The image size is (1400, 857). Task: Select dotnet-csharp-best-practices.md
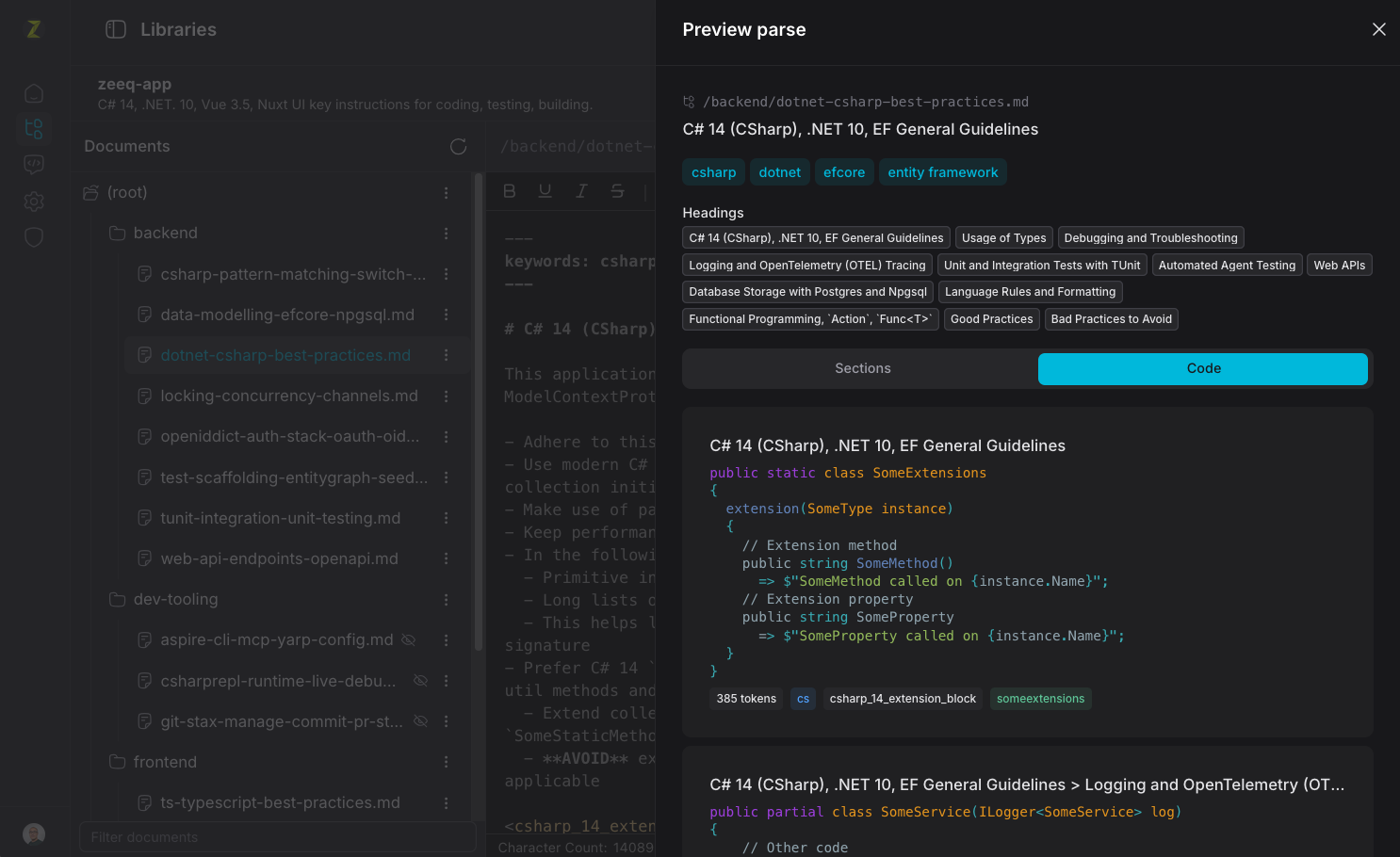pos(285,355)
